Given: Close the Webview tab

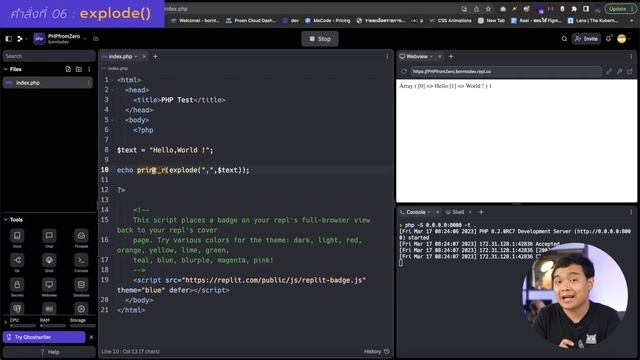Looking at the screenshot, I should pyautogui.click(x=440, y=56).
